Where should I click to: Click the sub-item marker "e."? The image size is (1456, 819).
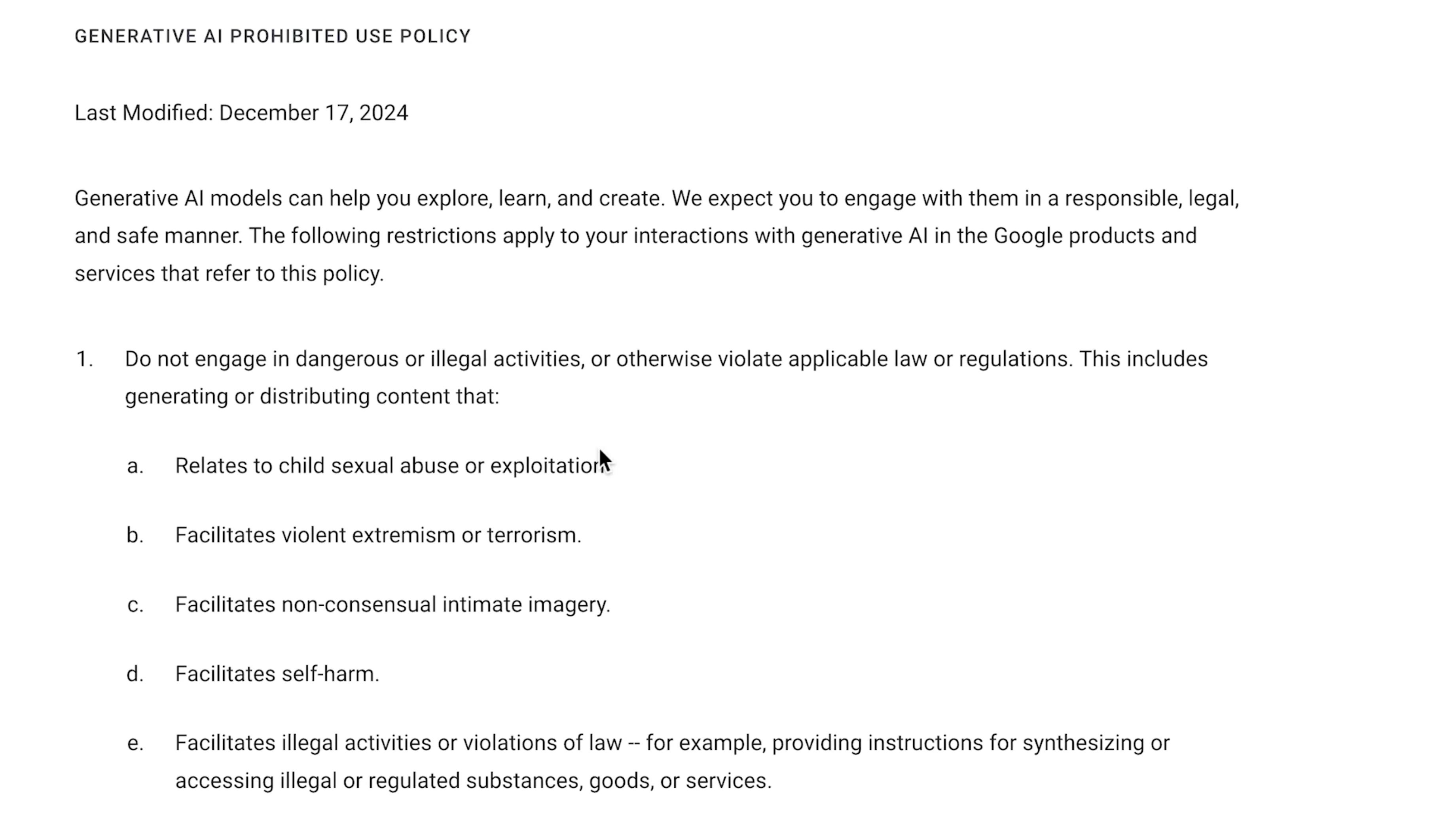[135, 743]
